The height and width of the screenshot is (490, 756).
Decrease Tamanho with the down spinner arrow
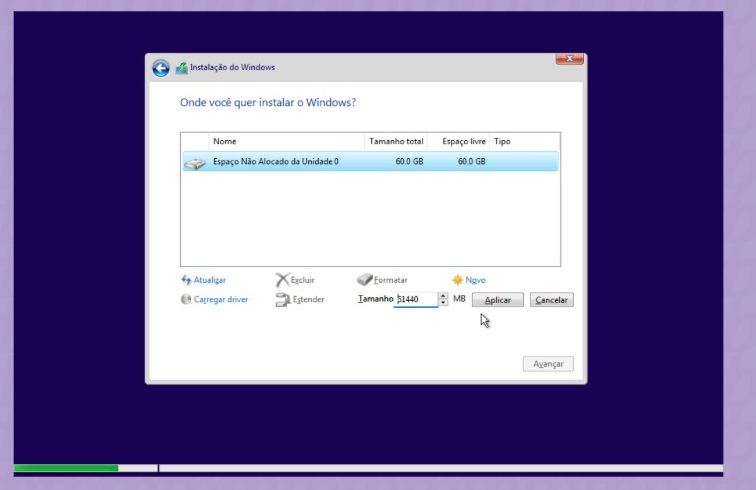click(x=443, y=303)
